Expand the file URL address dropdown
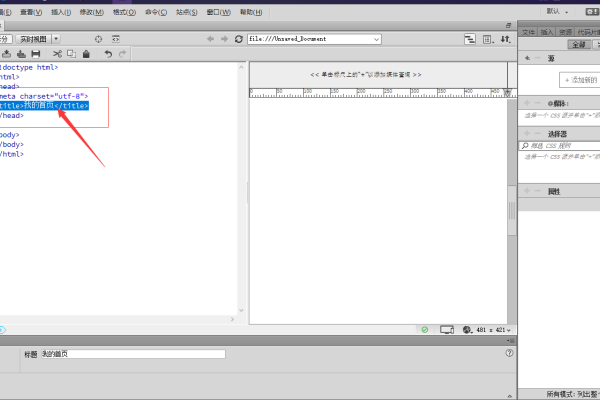The width and height of the screenshot is (600, 400). coord(376,39)
